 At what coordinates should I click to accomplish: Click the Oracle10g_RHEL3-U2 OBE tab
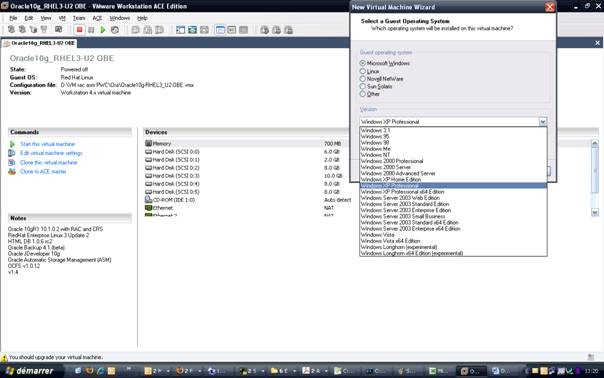click(x=39, y=43)
